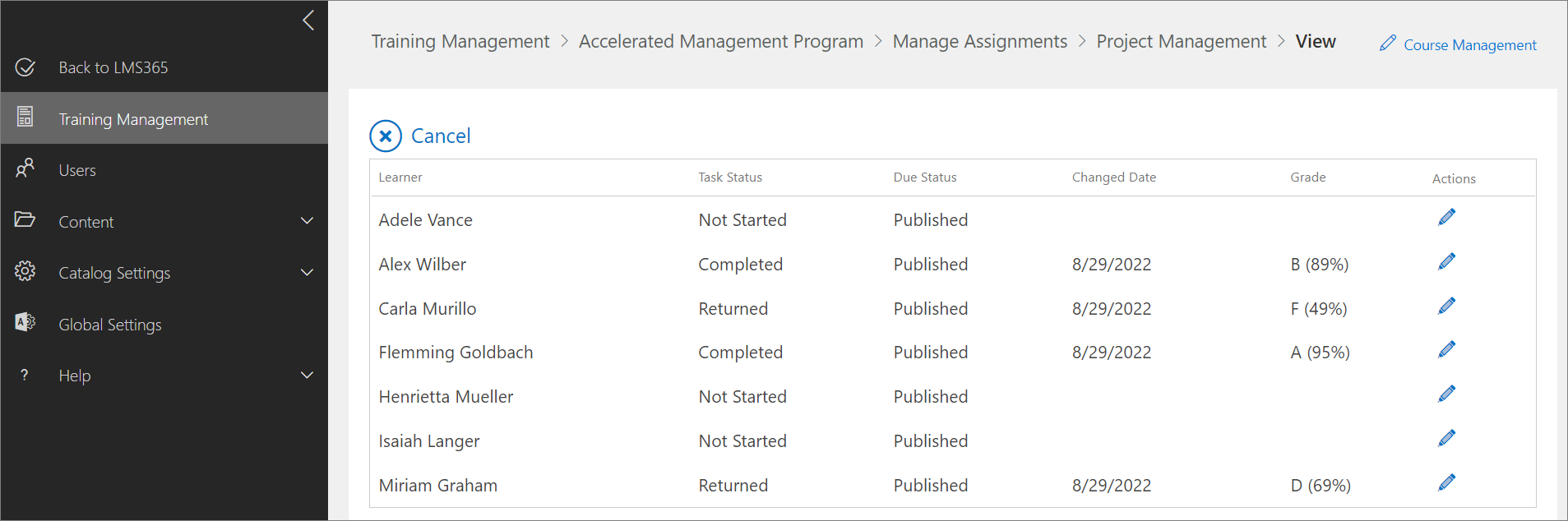The width and height of the screenshot is (1568, 521).
Task: Click Accelerated Management Program breadcrumb
Action: (x=720, y=41)
